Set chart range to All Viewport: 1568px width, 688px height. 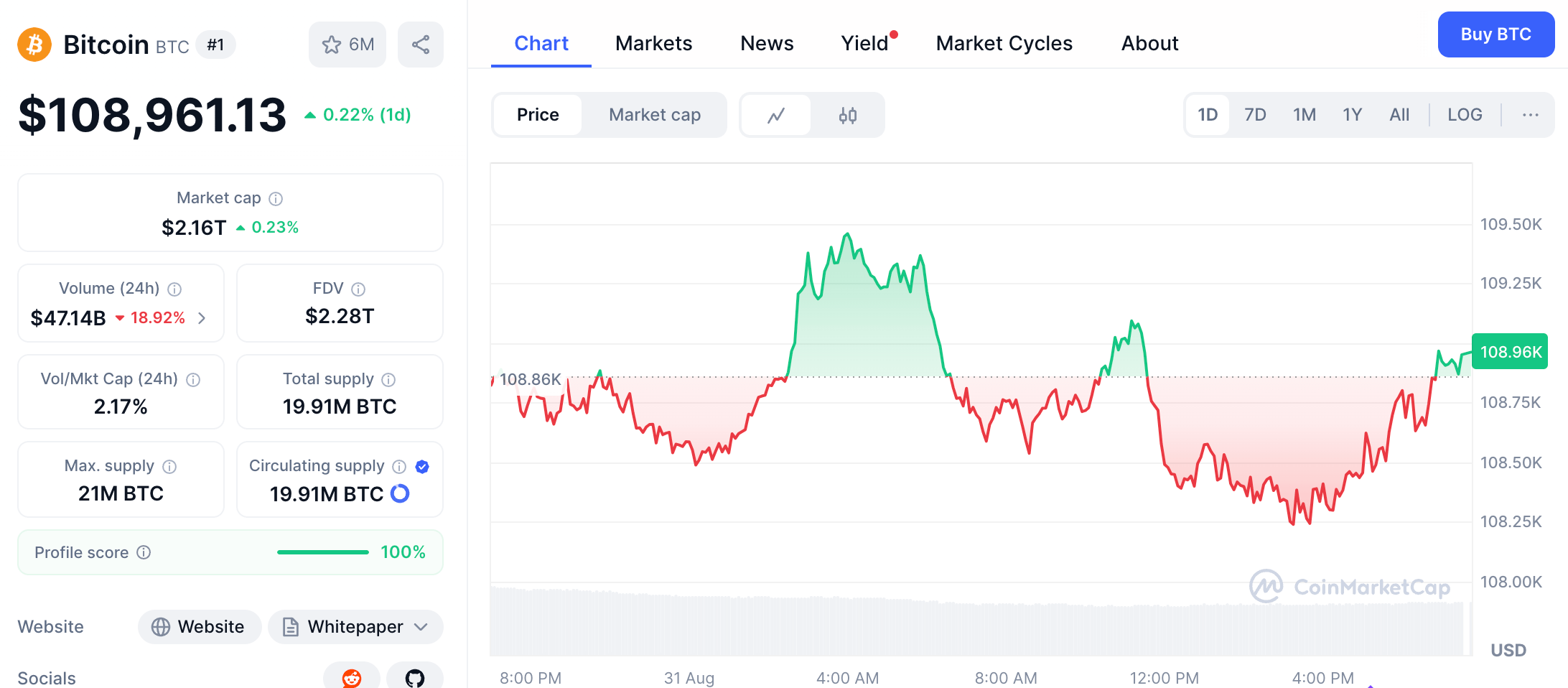coord(1399,115)
